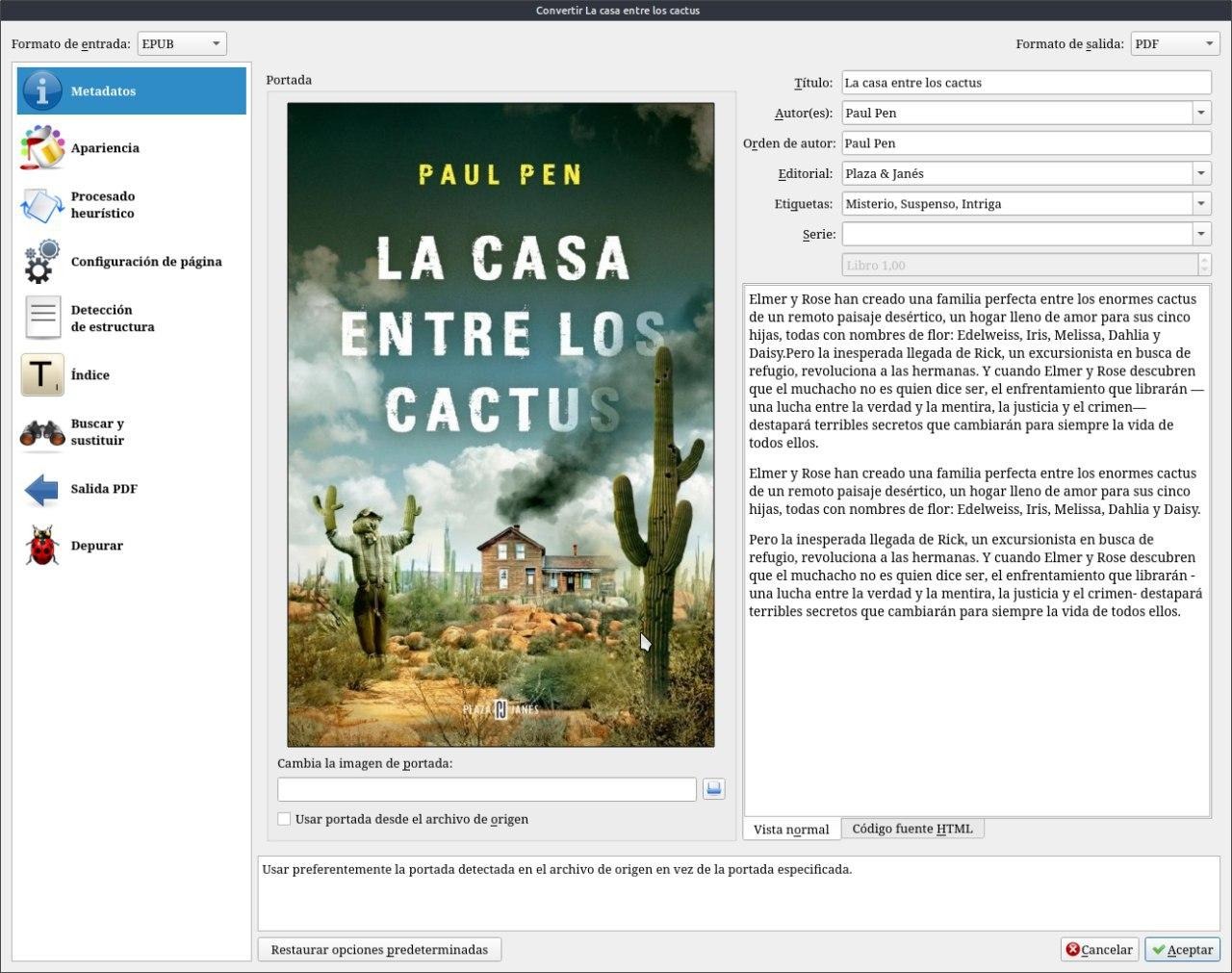Select the Procesado heurístico icon
This screenshot has height=973, width=1232.
coord(41,205)
